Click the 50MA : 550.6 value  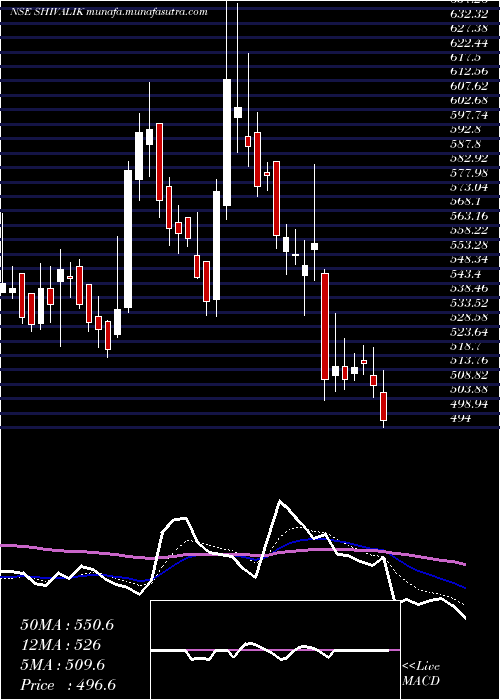tap(67, 625)
